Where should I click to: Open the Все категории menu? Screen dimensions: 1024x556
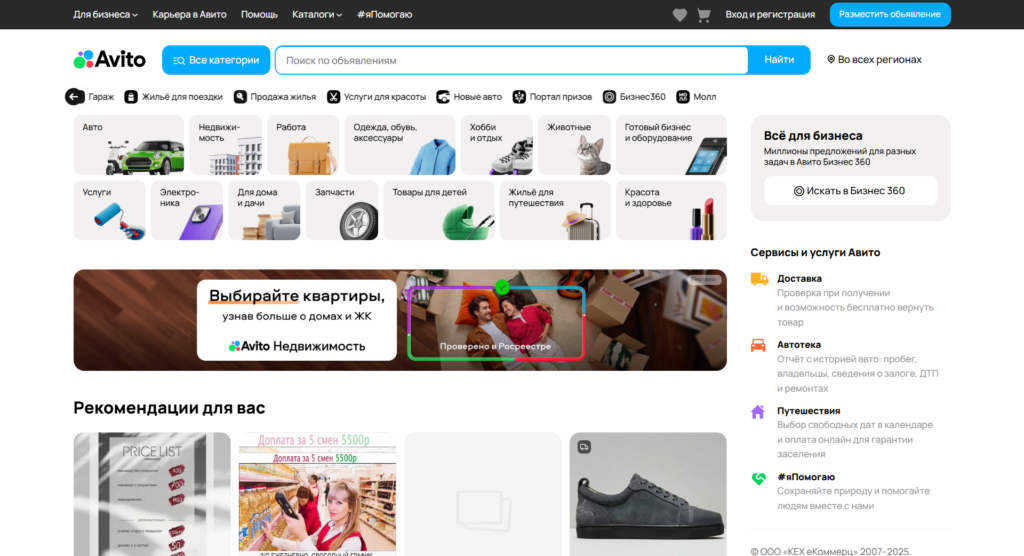tap(216, 60)
